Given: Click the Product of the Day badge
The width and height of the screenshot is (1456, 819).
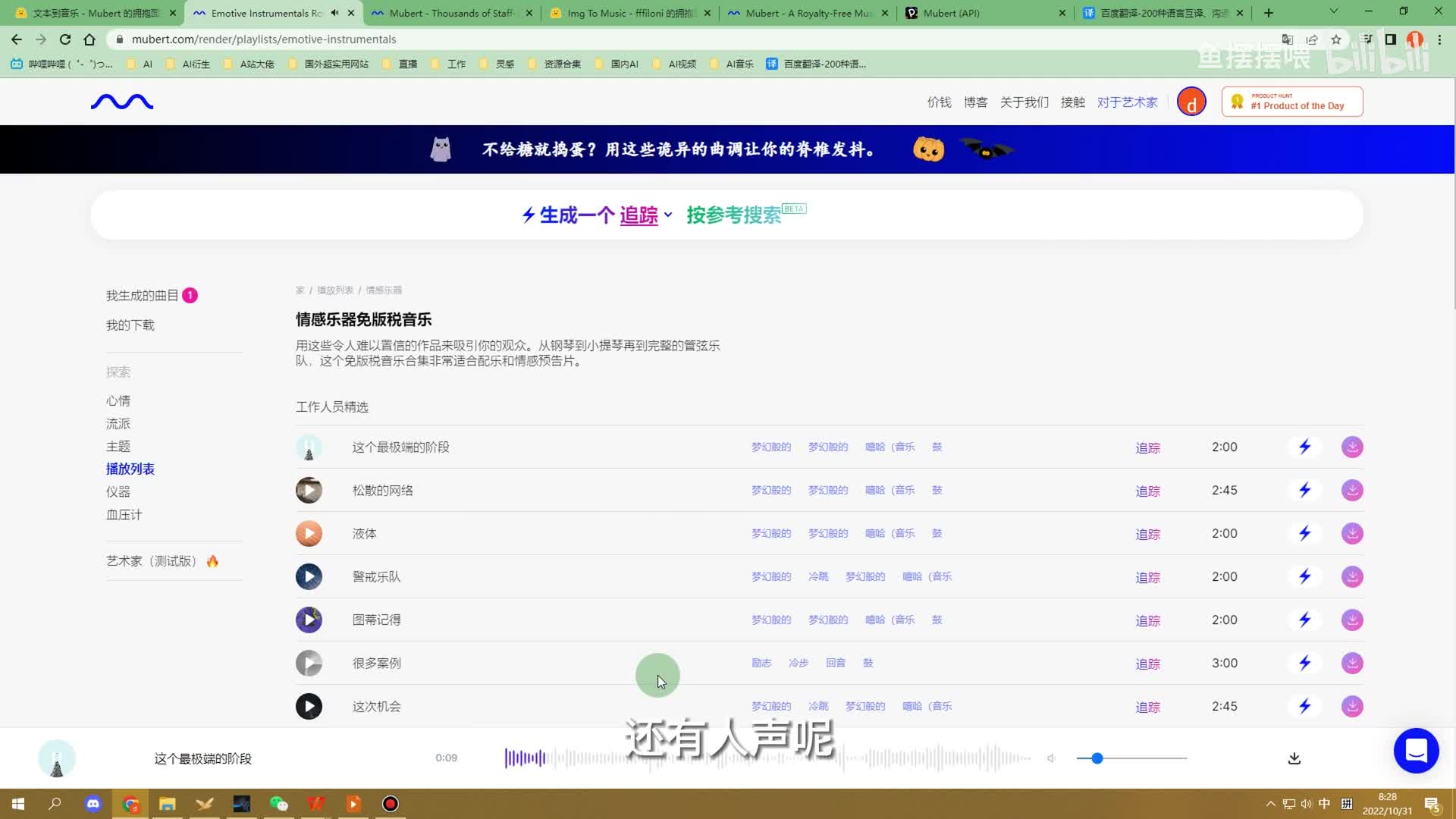Looking at the screenshot, I should click(x=1292, y=102).
